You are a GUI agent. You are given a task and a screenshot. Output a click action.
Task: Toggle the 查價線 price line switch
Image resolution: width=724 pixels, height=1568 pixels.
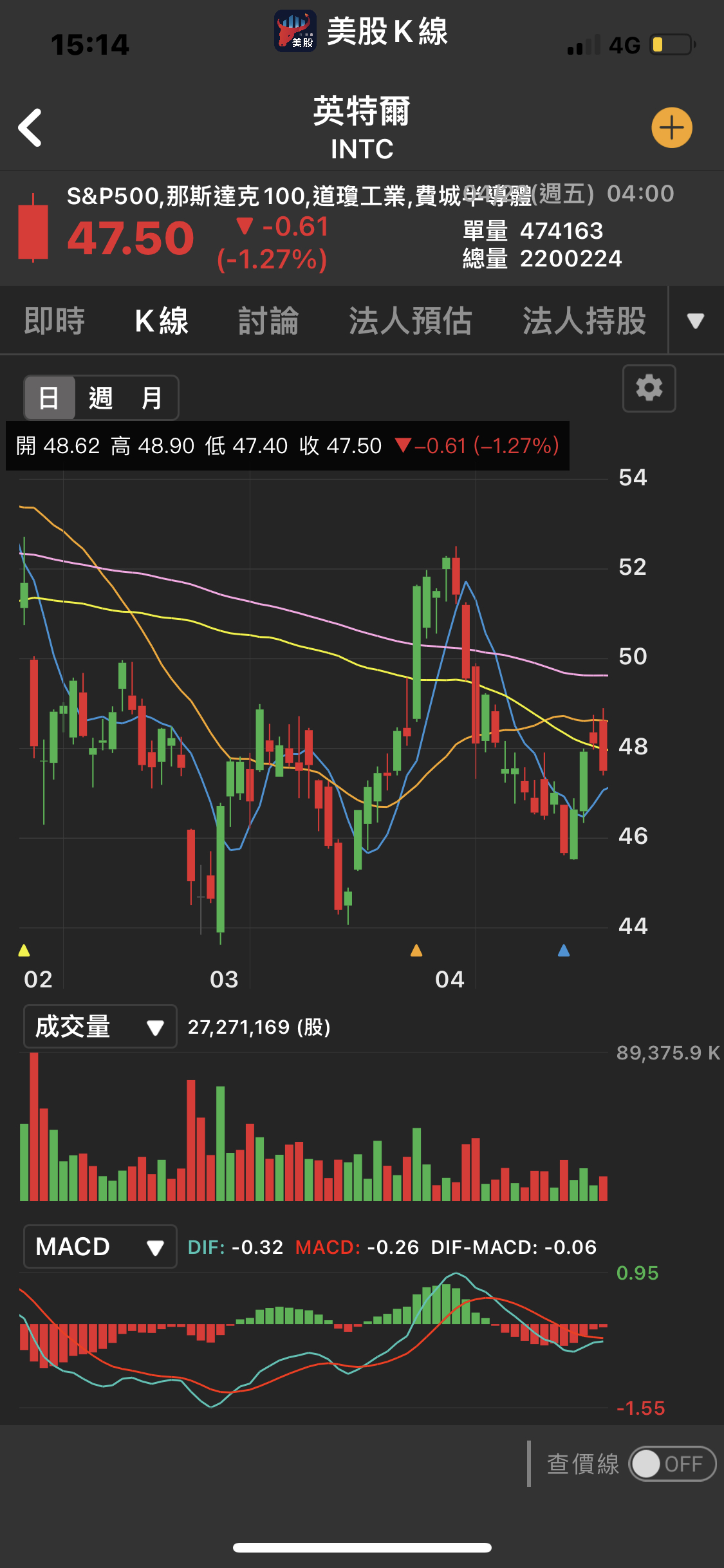(672, 1464)
